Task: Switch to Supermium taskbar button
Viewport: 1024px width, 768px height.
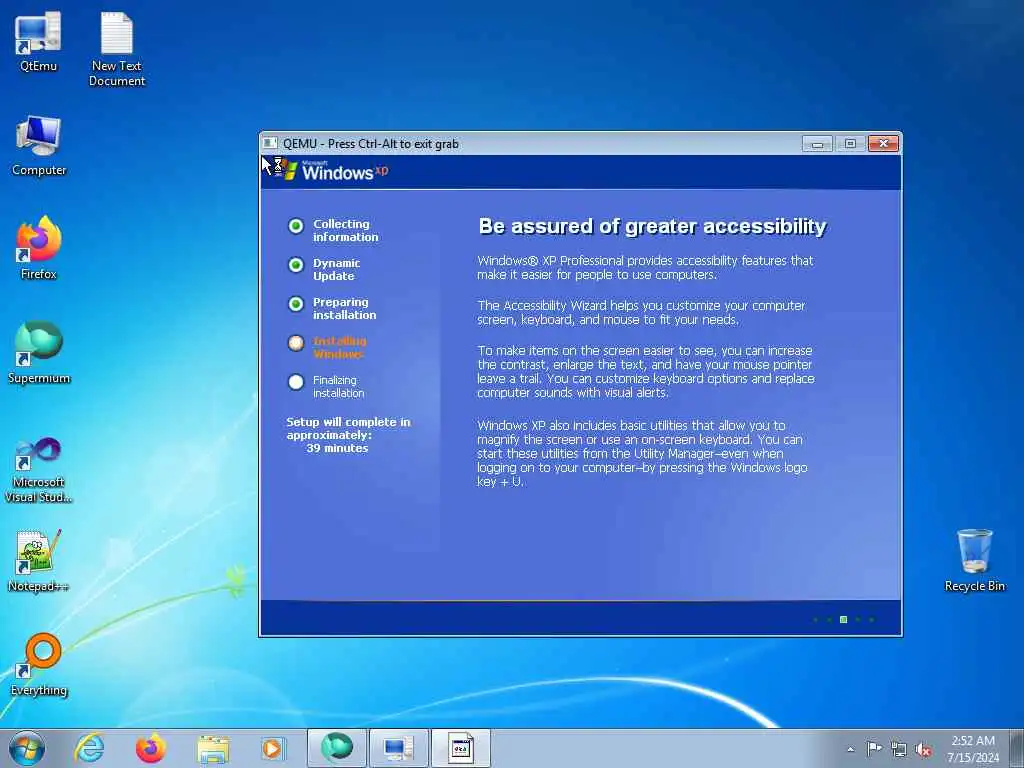Action: pos(337,748)
